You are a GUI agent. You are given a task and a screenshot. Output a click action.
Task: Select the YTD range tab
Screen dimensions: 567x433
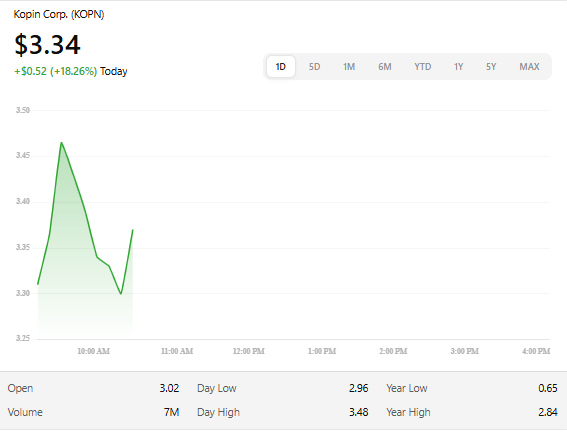423,67
